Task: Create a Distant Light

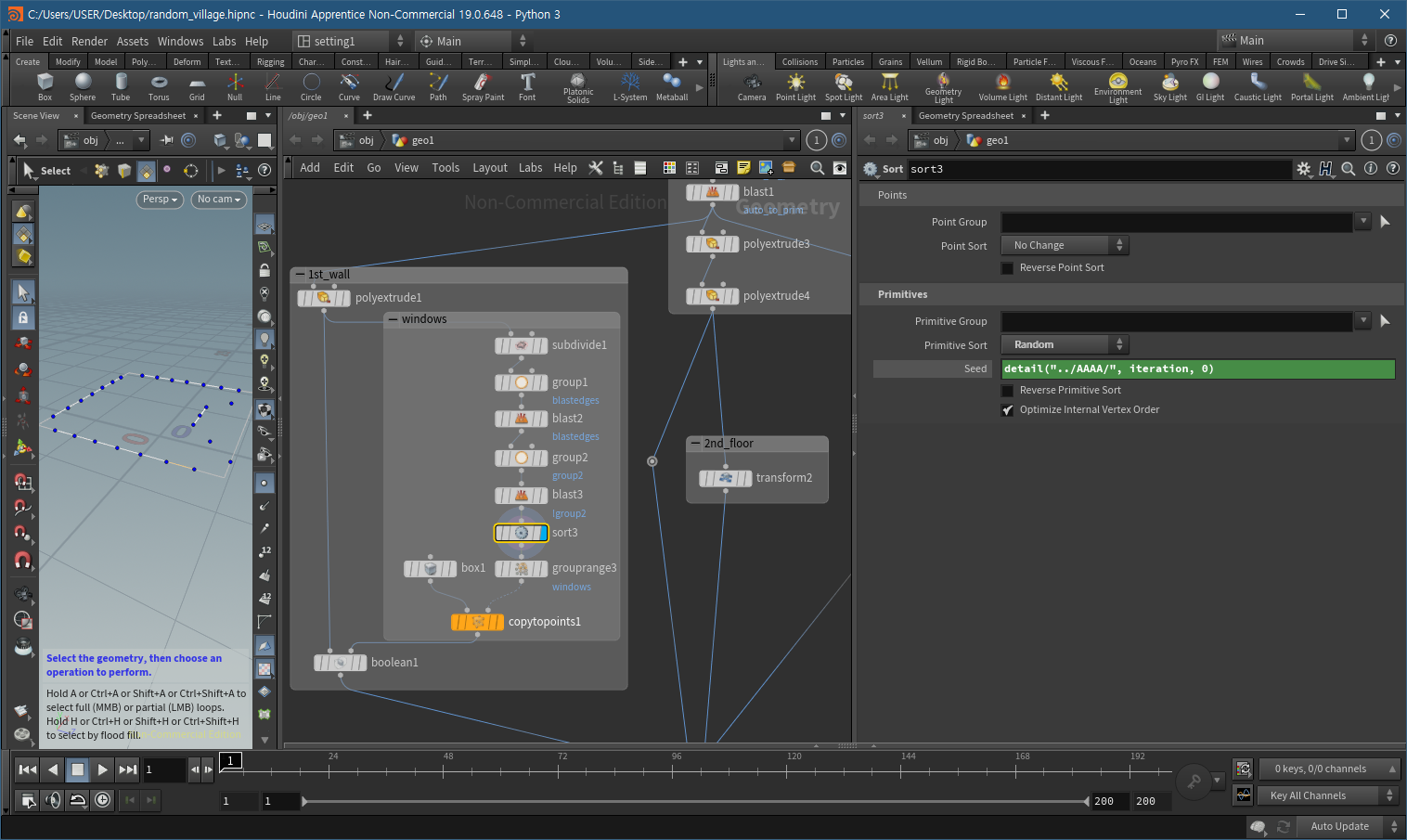Action: pos(1059,87)
